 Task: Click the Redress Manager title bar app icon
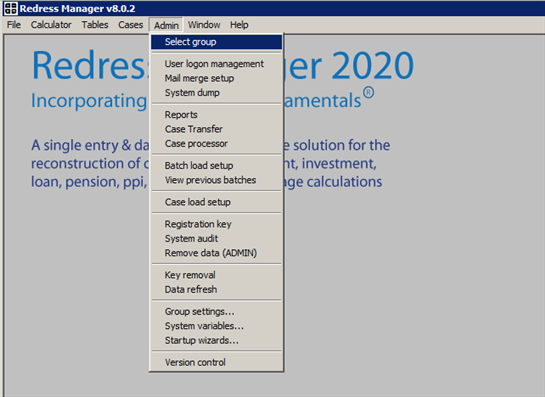[10, 8]
